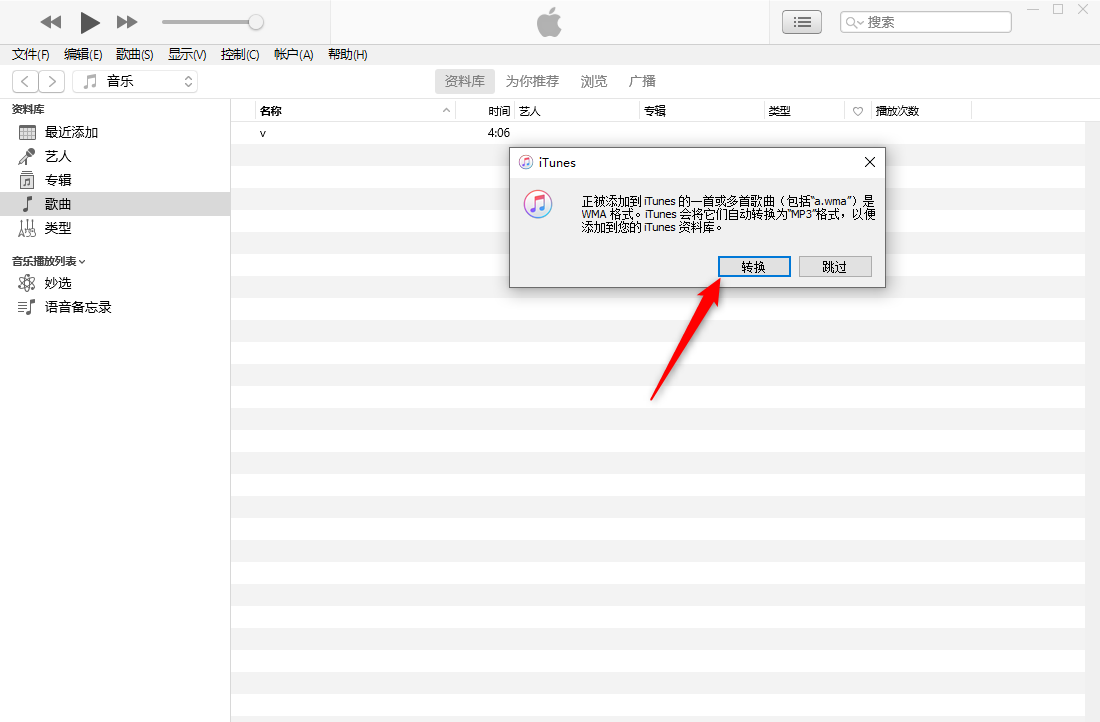This screenshot has height=722, width=1100.
Task: Open the 歌曲(S) menu
Action: 135,55
